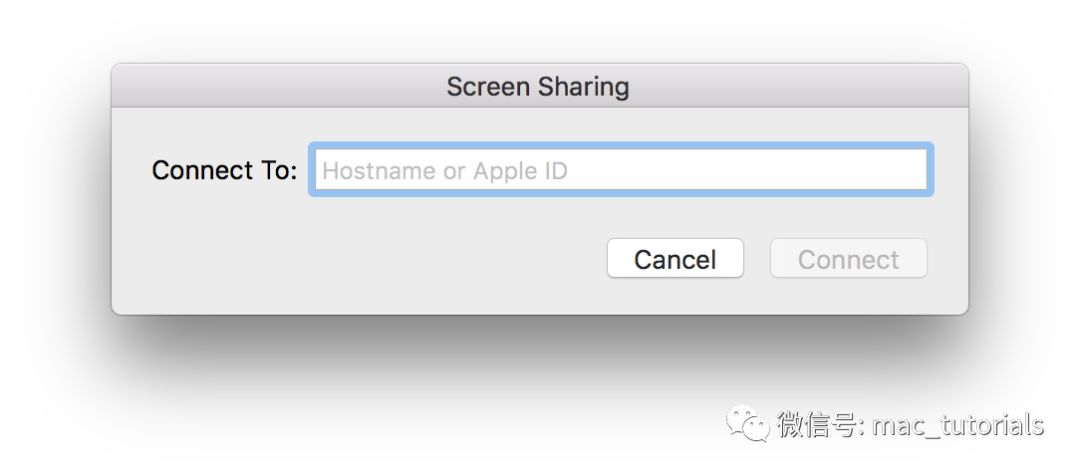This screenshot has height=474, width=1080.
Task: Focus the Hostname or Apple ID field
Action: 620,170
